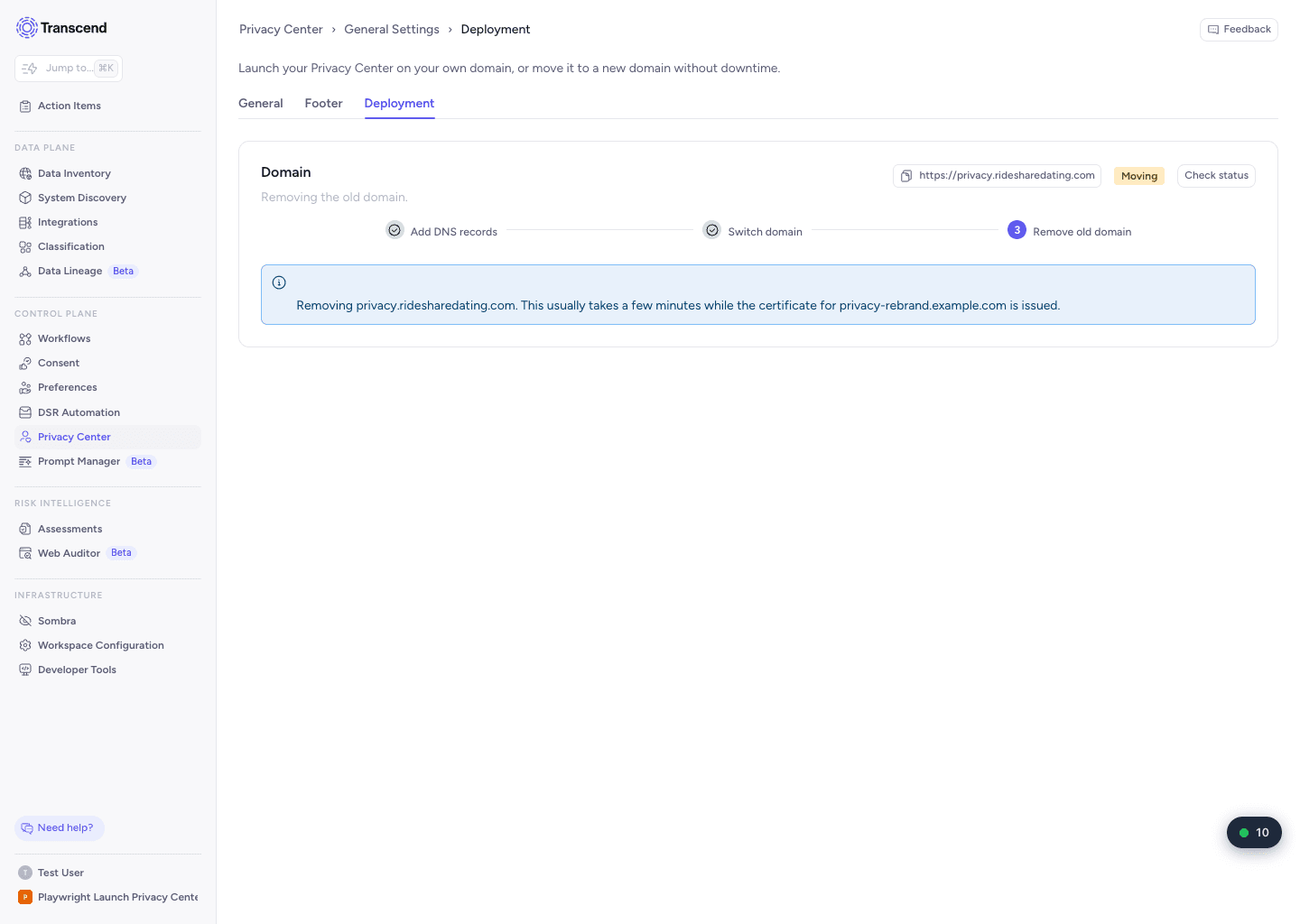Click the 'Removing the old domain.' text
This screenshot has width=1300, height=924.
pos(334,198)
